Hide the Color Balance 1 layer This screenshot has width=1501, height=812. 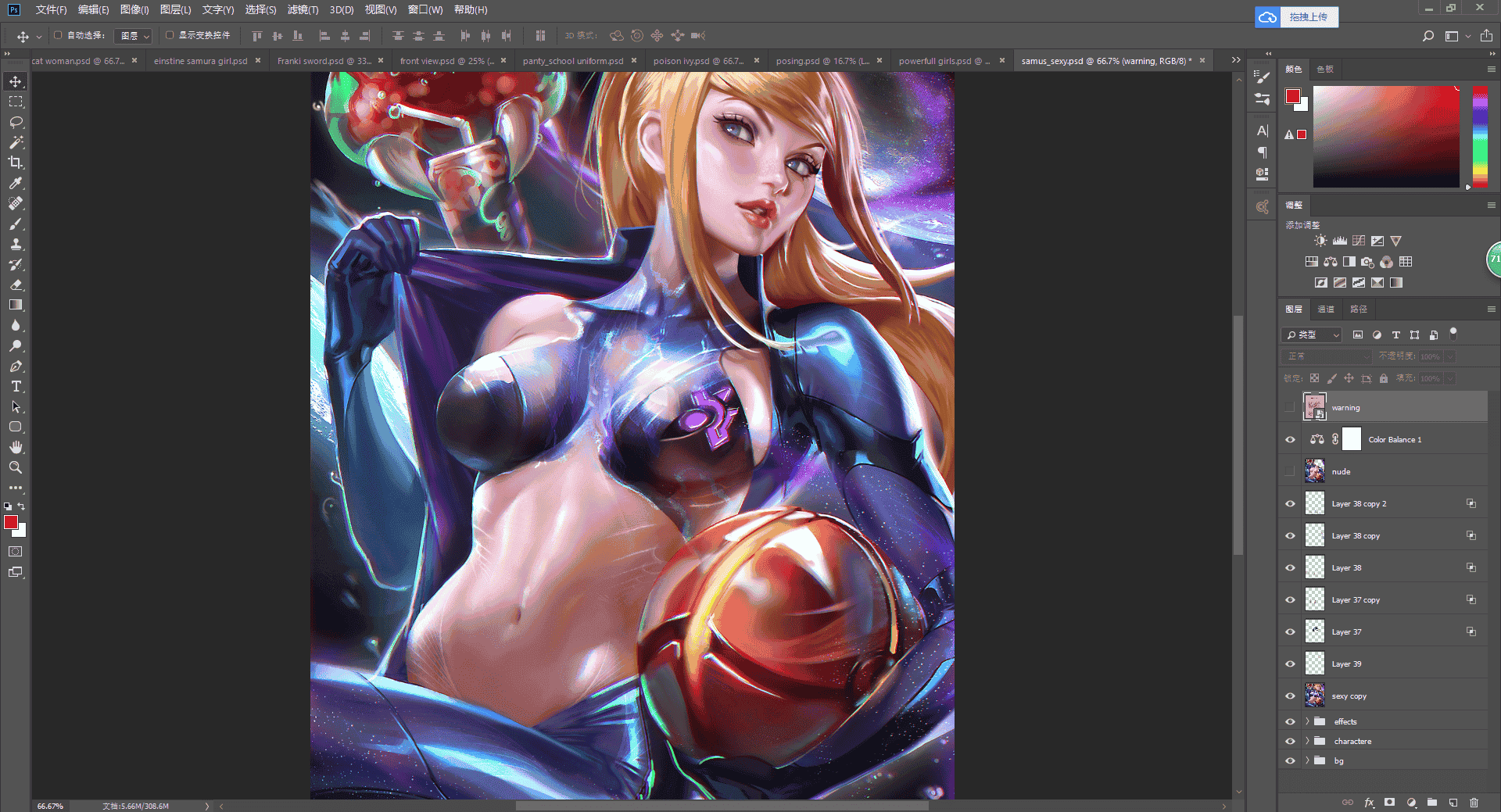click(1290, 439)
